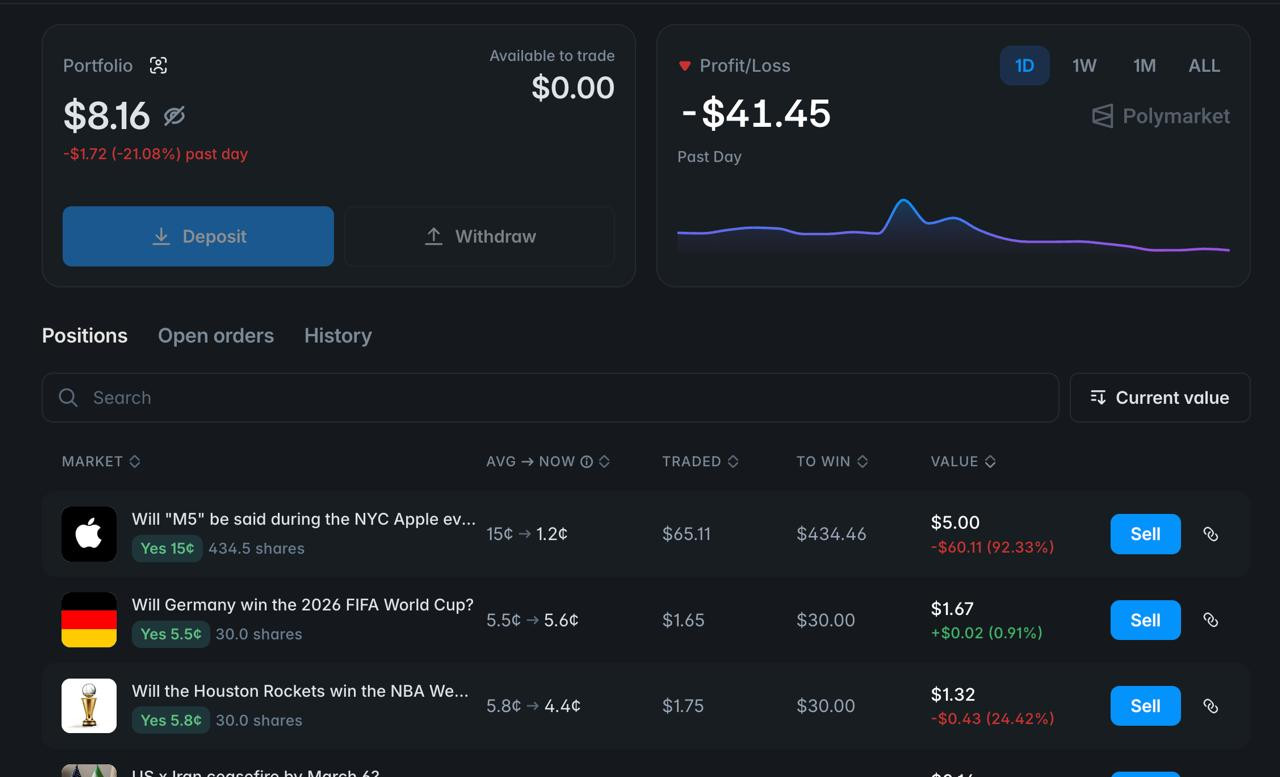
Task: Toggle portfolio balance visibility eye icon
Action: click(x=174, y=116)
